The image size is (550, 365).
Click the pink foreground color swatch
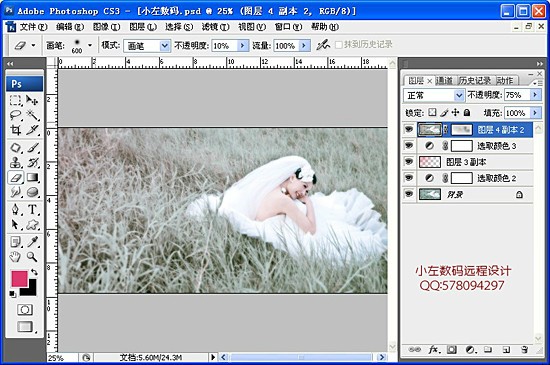[19, 279]
